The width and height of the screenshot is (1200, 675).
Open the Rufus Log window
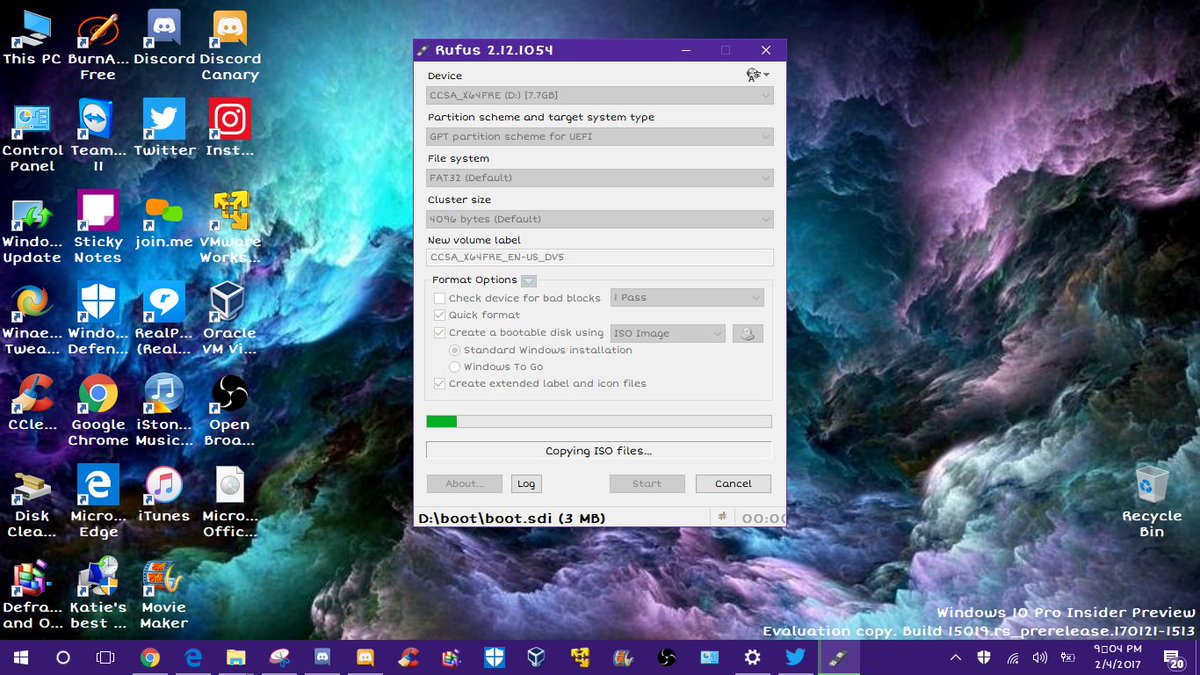point(526,483)
